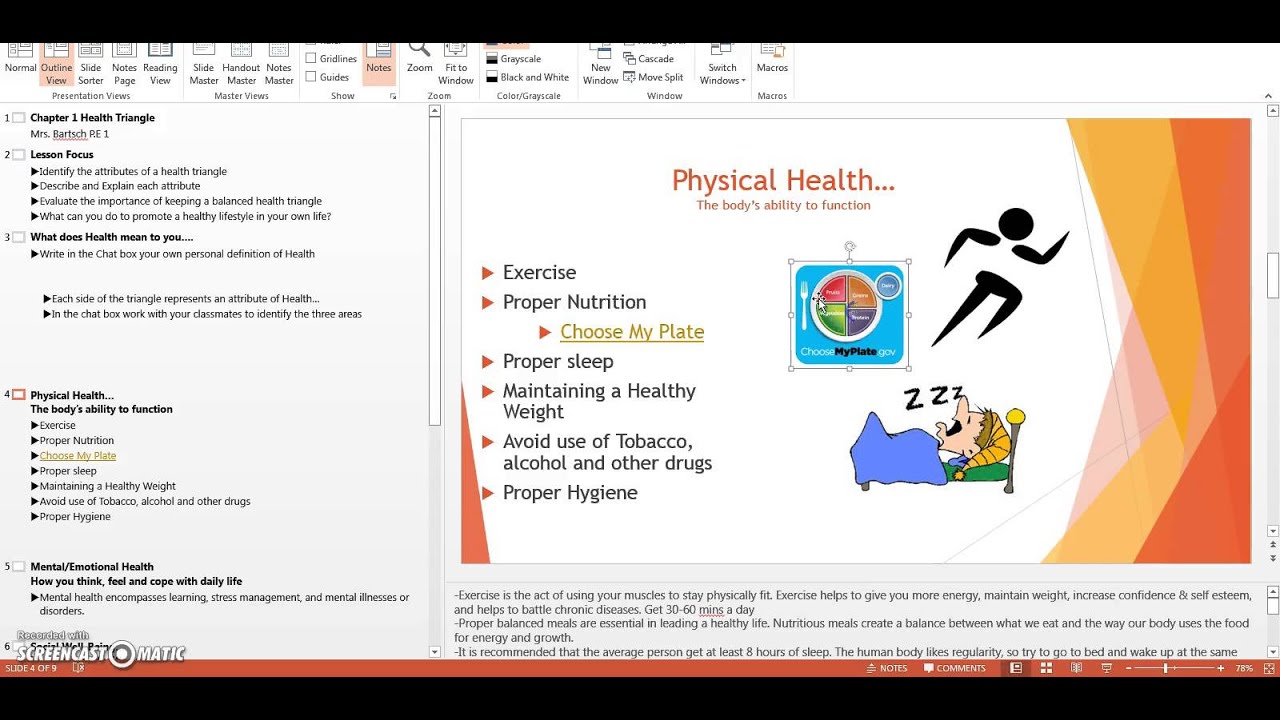
Task: Open COMMENTS from the status bar
Action: pos(955,668)
